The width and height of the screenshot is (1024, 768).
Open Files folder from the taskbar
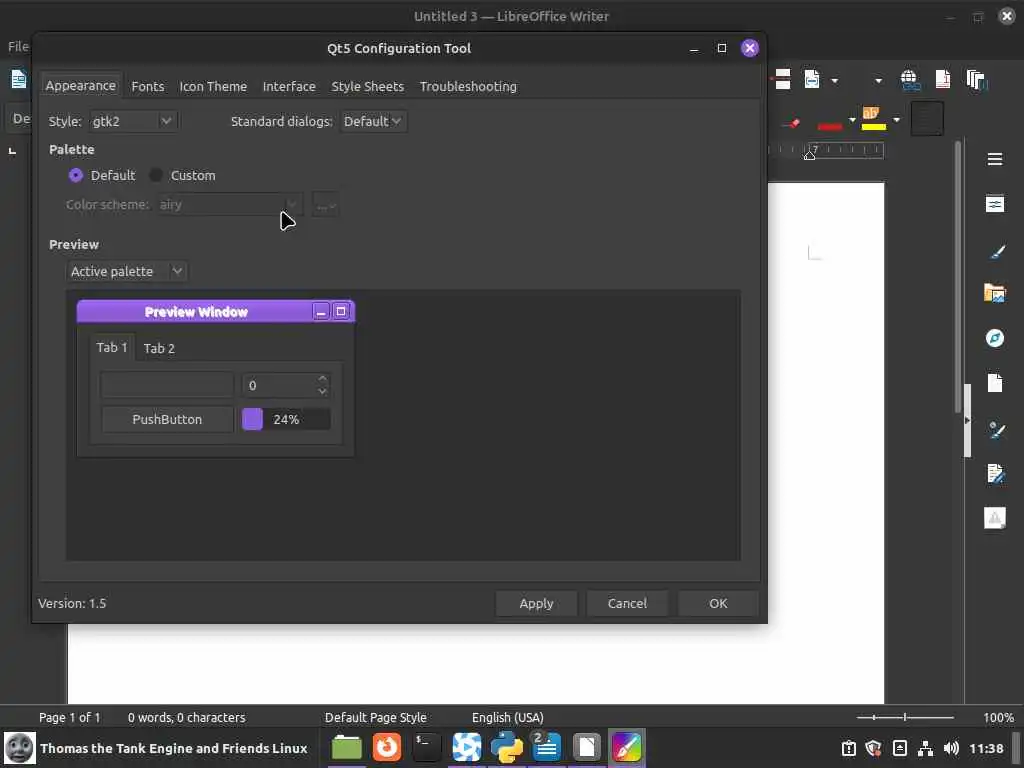pyautogui.click(x=347, y=748)
